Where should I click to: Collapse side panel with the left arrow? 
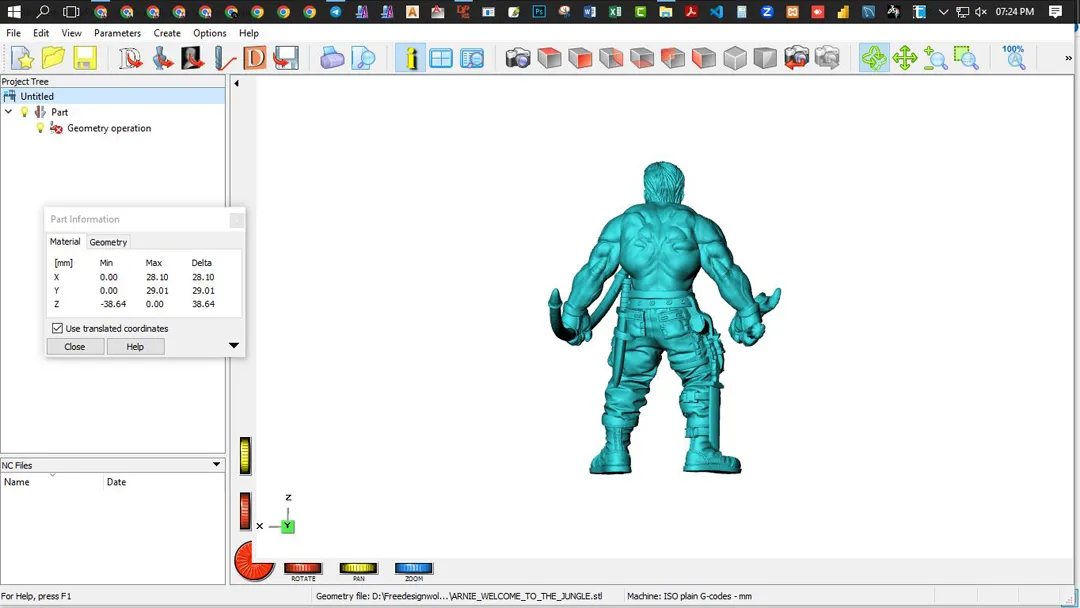click(236, 83)
